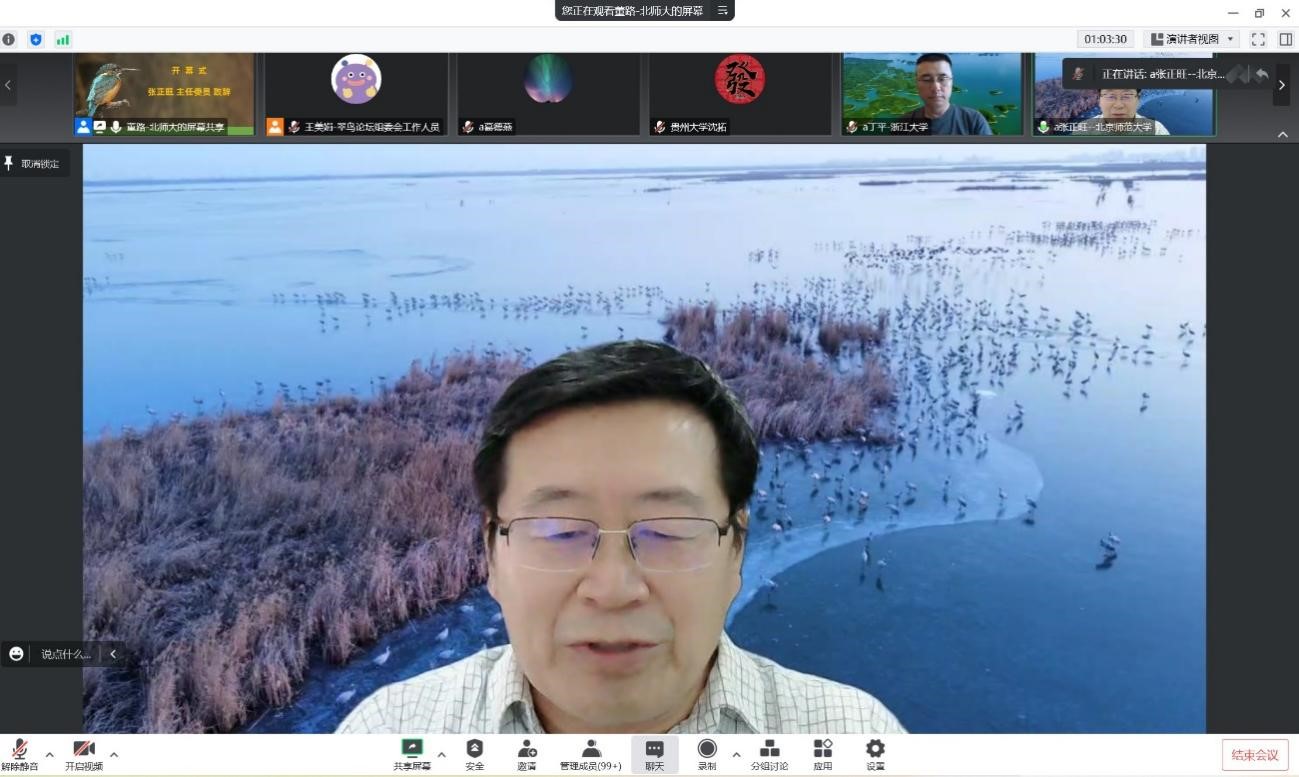Open Manage Members (管理成员) panel
1299x777 pixels.
(x=590, y=750)
